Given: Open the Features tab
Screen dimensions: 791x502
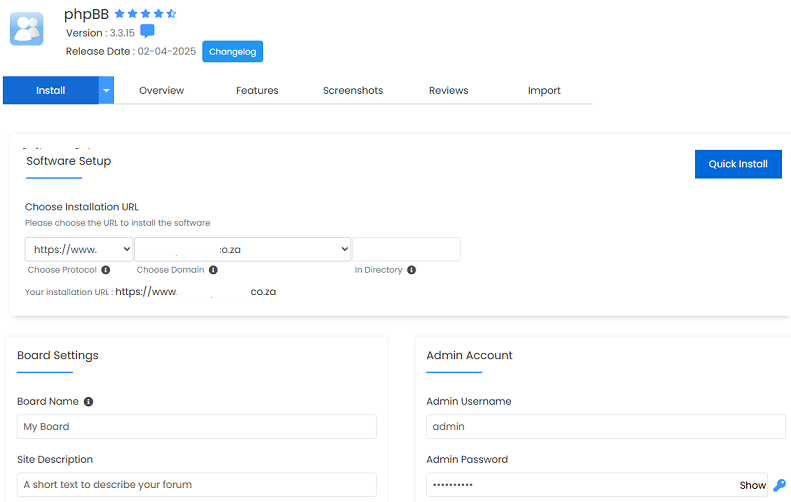Looking at the screenshot, I should (257, 90).
